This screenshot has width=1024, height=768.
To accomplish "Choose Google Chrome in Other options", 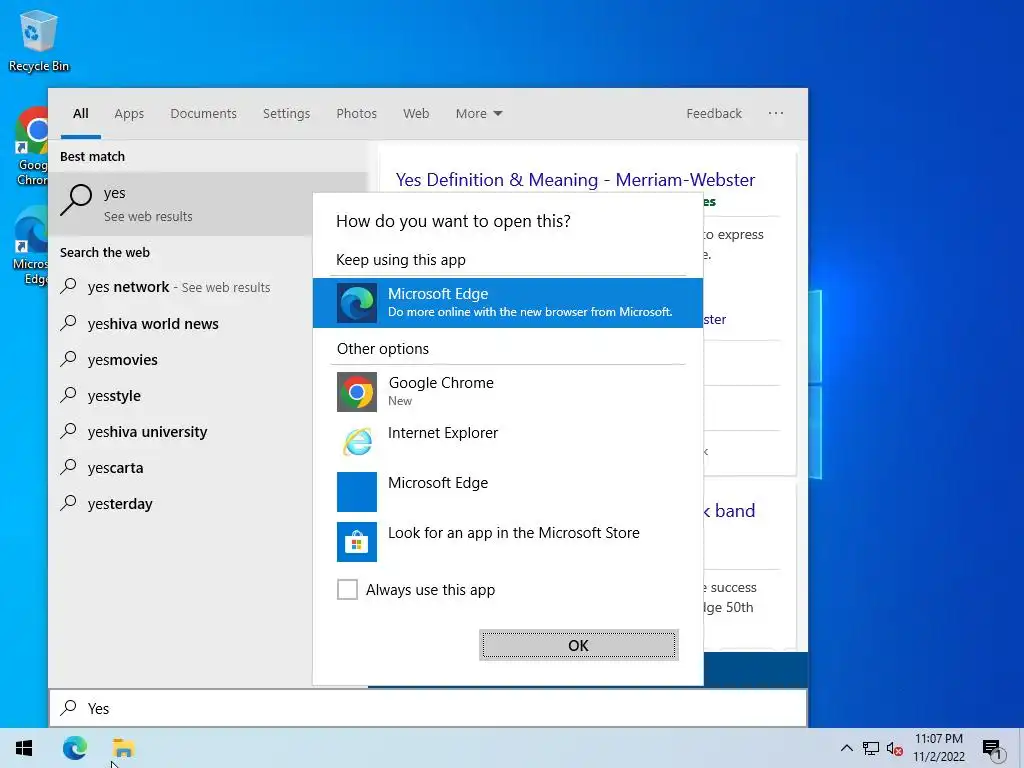I will pos(507,391).
